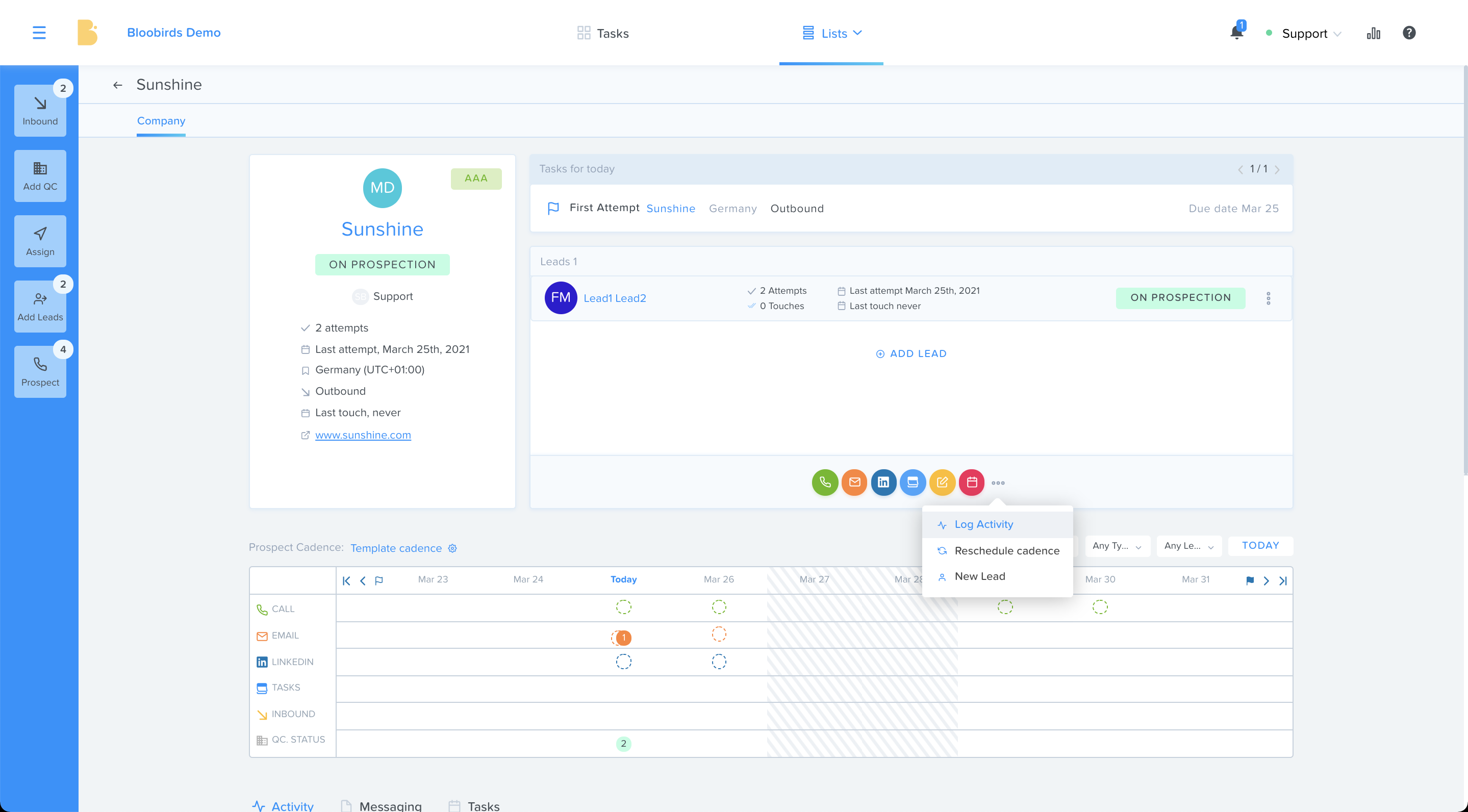Open the Prospect sidebar panel
Image resolution: width=1468 pixels, height=812 pixels.
pyautogui.click(x=40, y=371)
